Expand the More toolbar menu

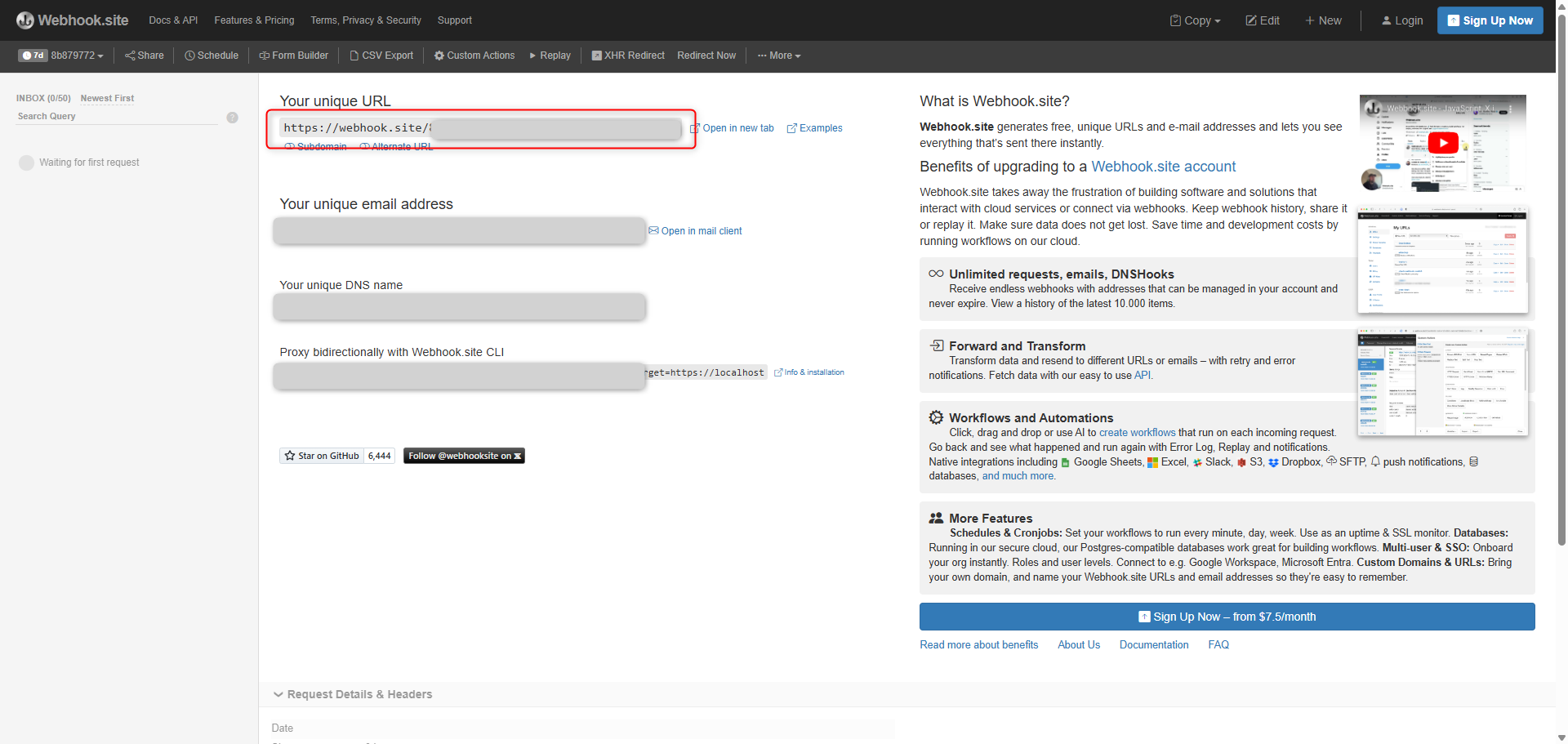[778, 56]
